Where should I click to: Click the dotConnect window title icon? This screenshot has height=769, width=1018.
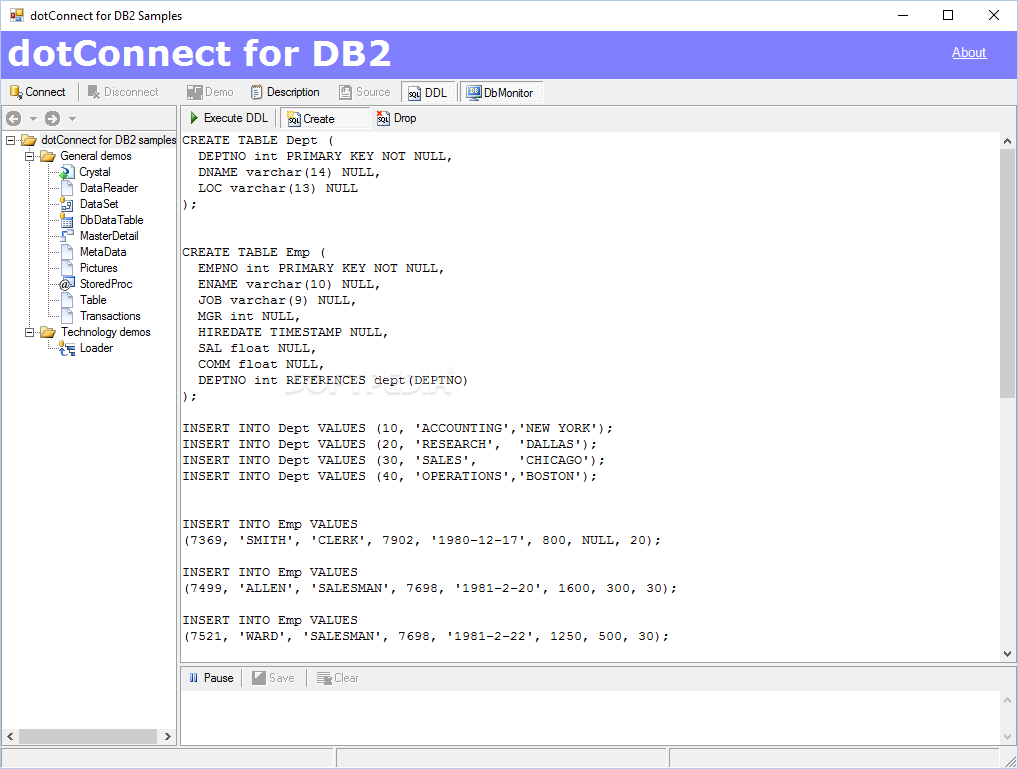tap(17, 15)
